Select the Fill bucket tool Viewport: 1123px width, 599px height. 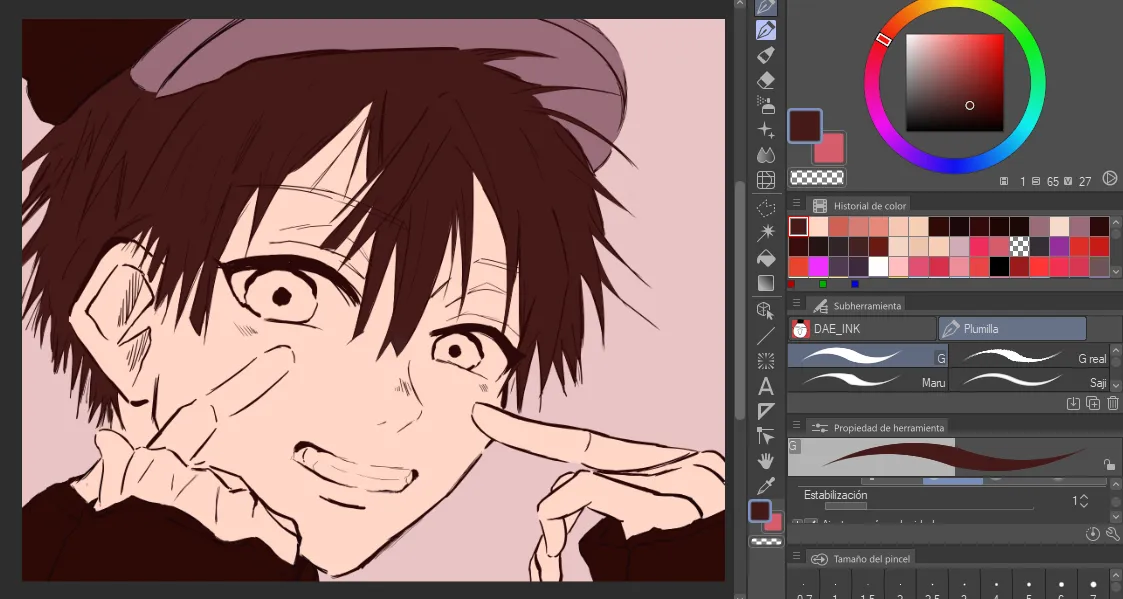coord(766,258)
